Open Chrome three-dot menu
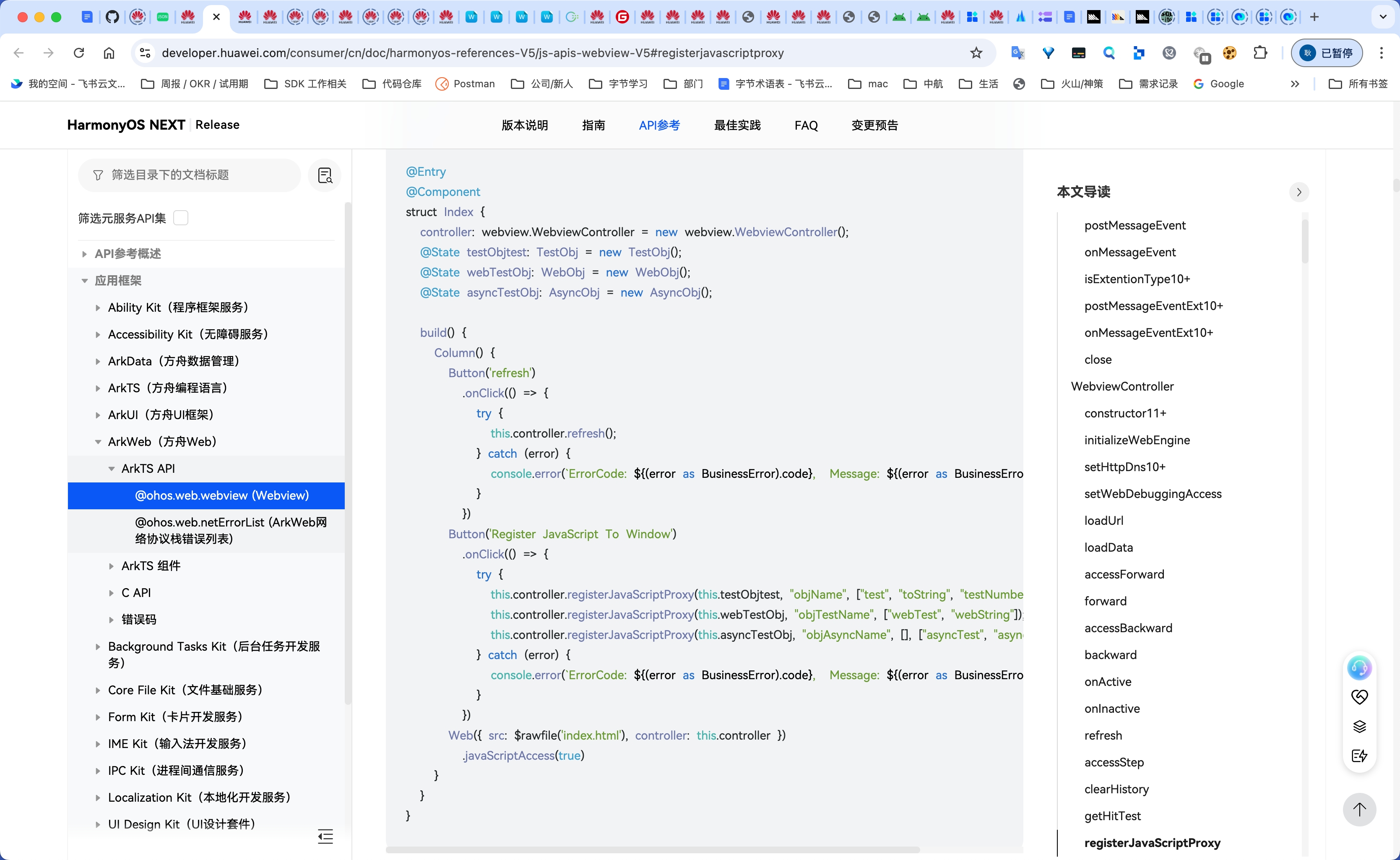Screen dimensions: 1400x860 tap(1381, 53)
